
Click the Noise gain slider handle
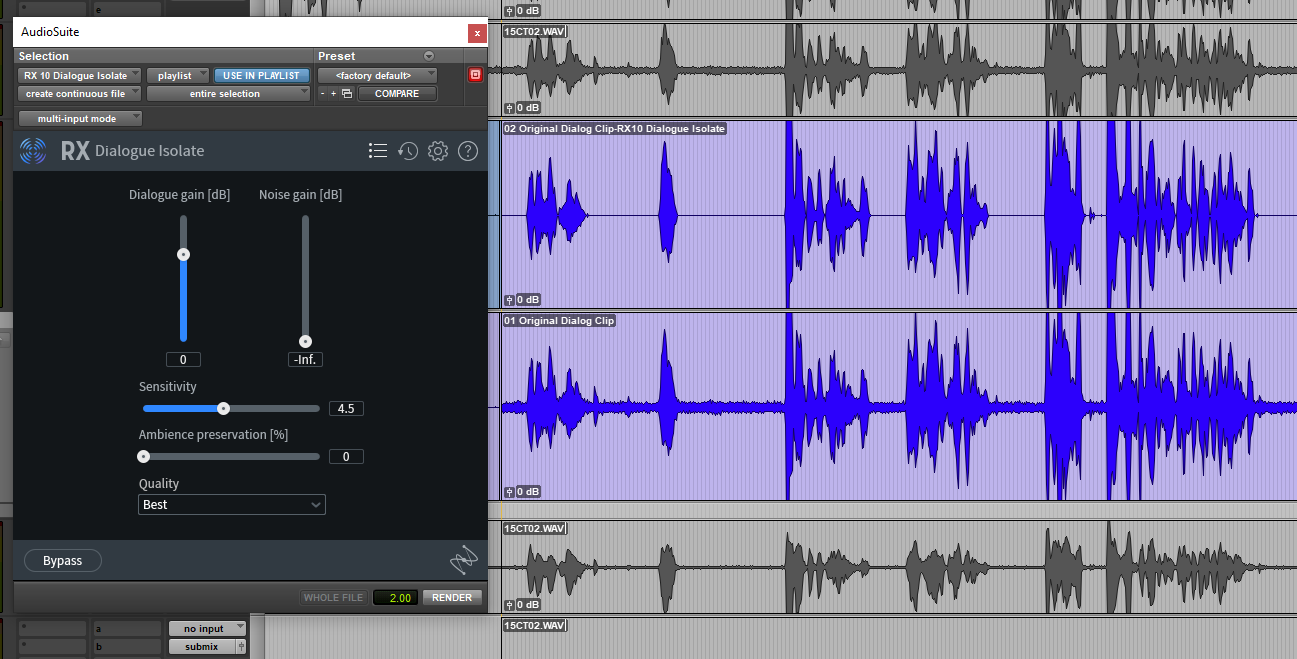click(x=305, y=342)
